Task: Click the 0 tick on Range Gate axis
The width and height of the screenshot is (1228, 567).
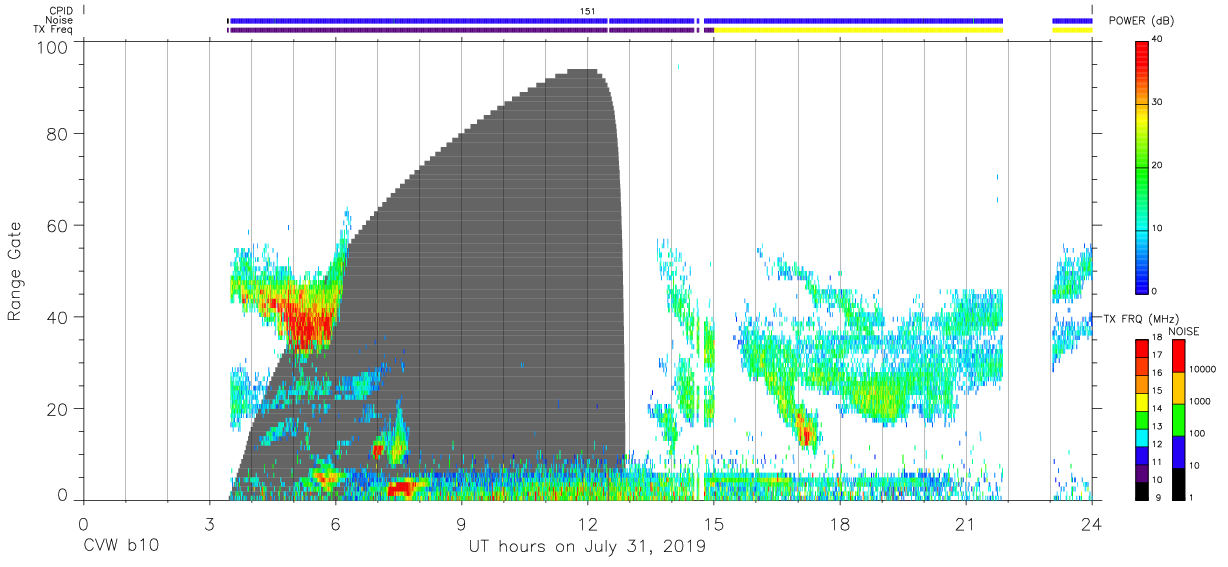Action: tap(63, 494)
